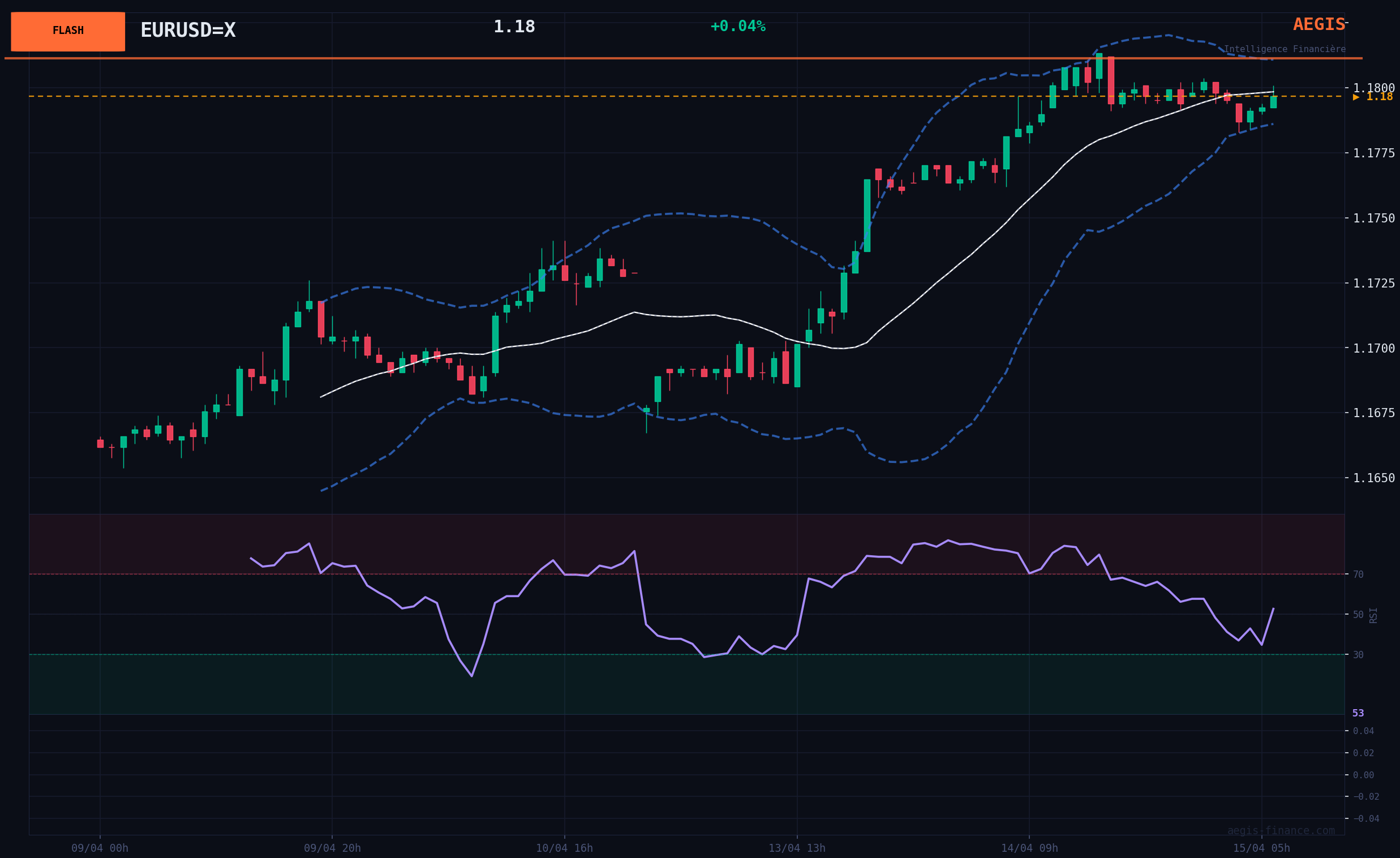Click the 13/04 13h time axis label
Image resolution: width=1400 pixels, height=858 pixels.
[797, 848]
